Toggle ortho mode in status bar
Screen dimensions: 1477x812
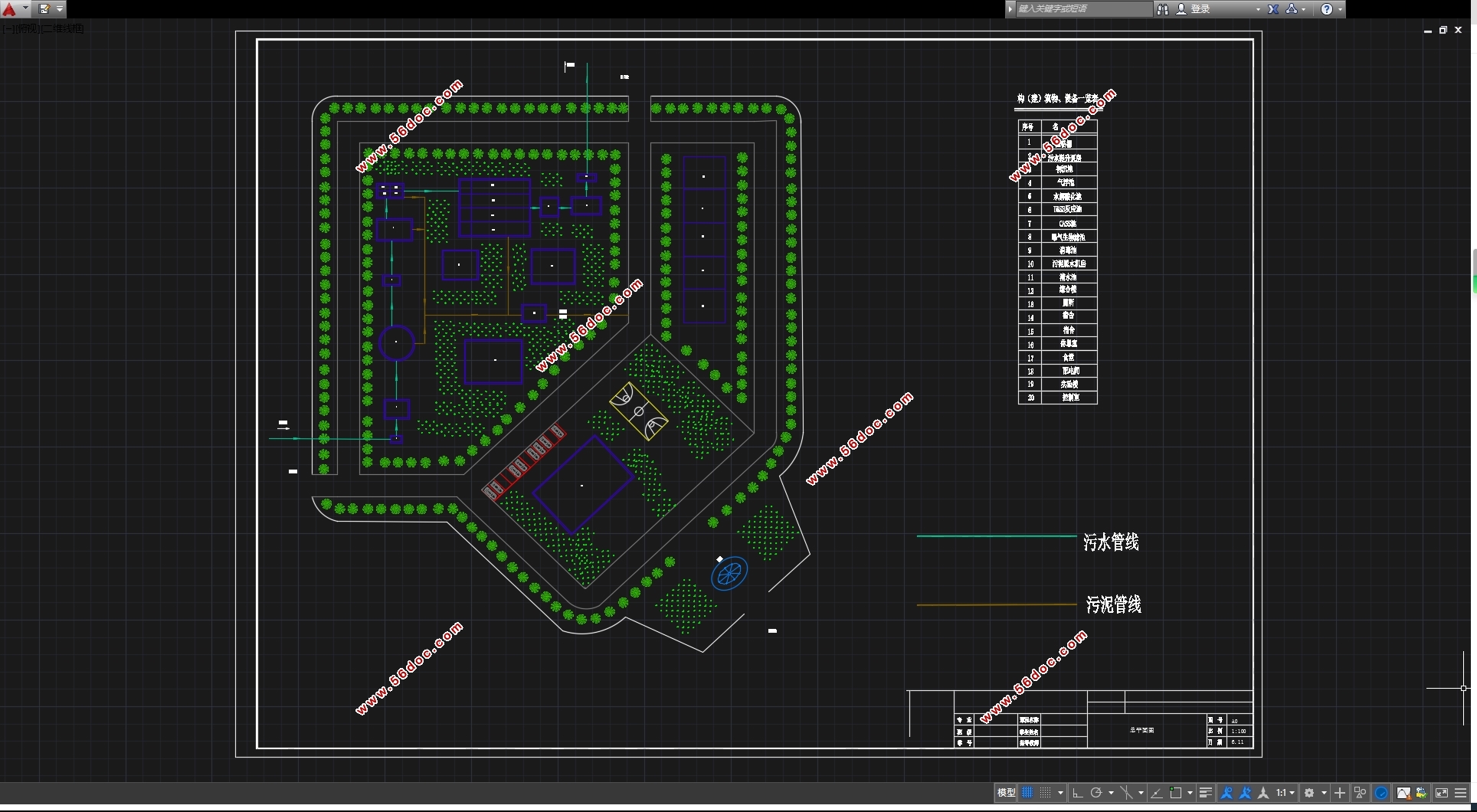1078,793
